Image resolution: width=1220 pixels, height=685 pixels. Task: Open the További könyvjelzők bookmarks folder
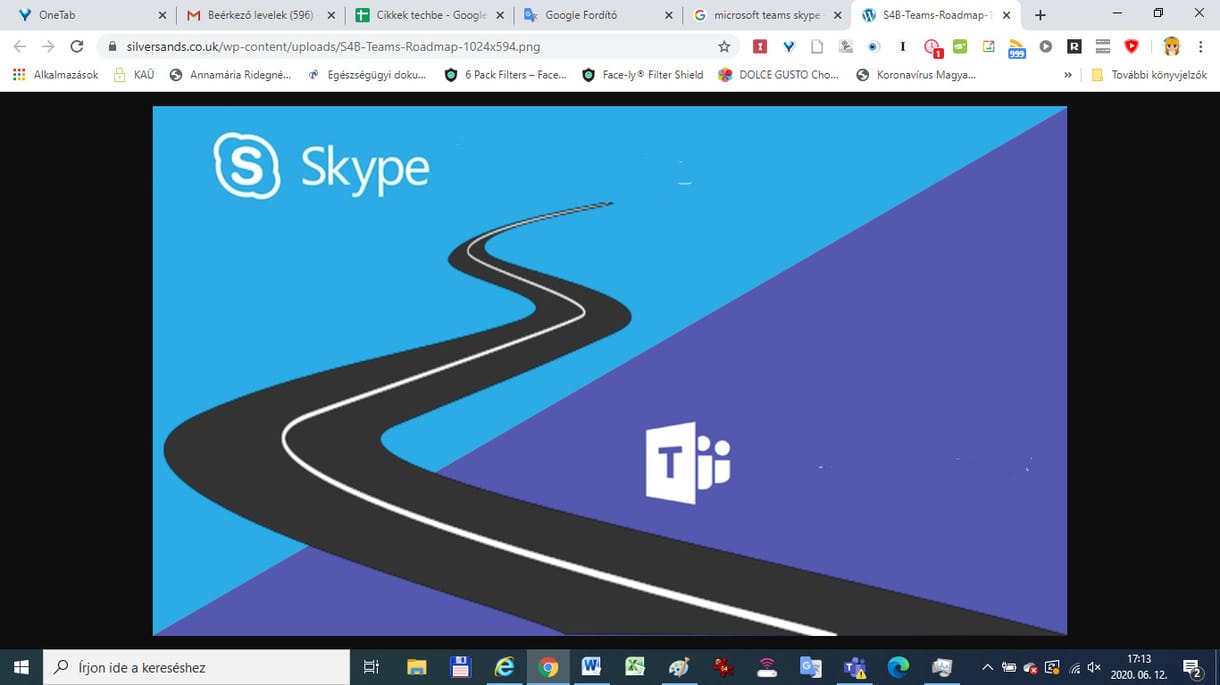tap(1148, 75)
